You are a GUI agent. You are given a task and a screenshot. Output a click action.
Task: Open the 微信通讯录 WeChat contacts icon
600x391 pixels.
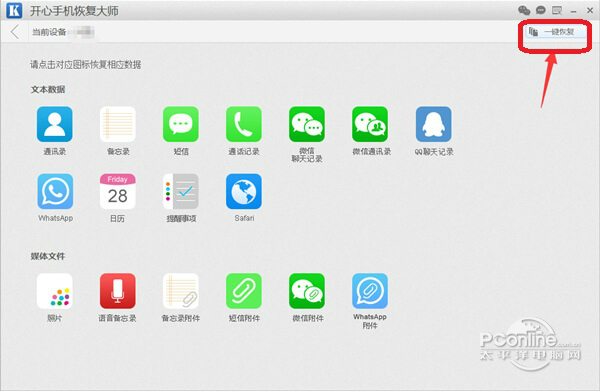tap(370, 124)
